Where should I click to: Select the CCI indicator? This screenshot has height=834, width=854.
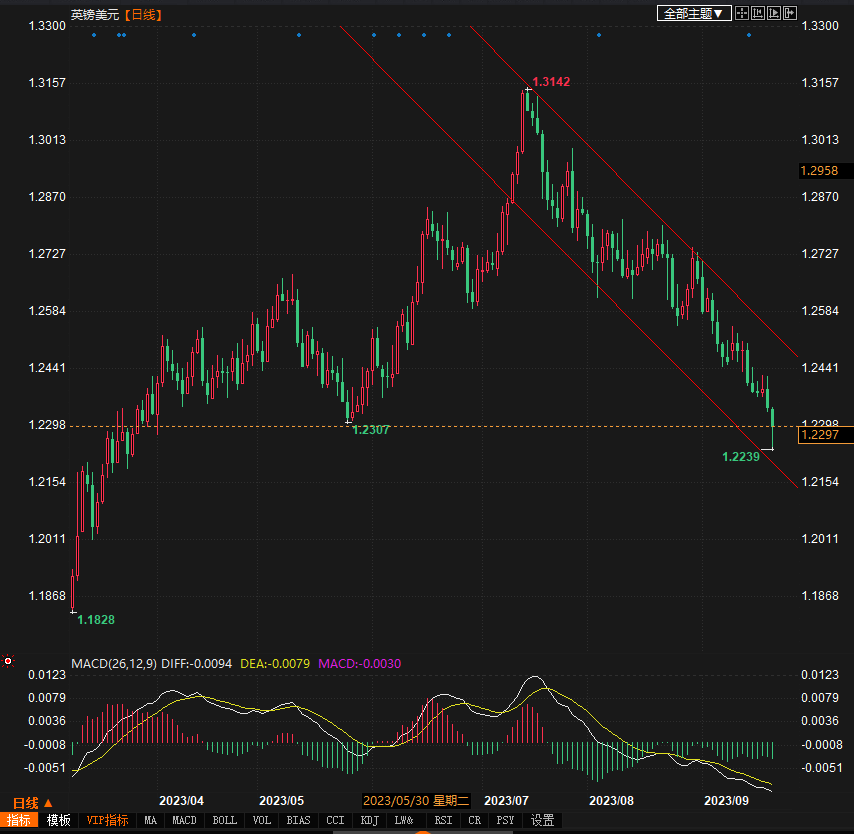(x=335, y=820)
